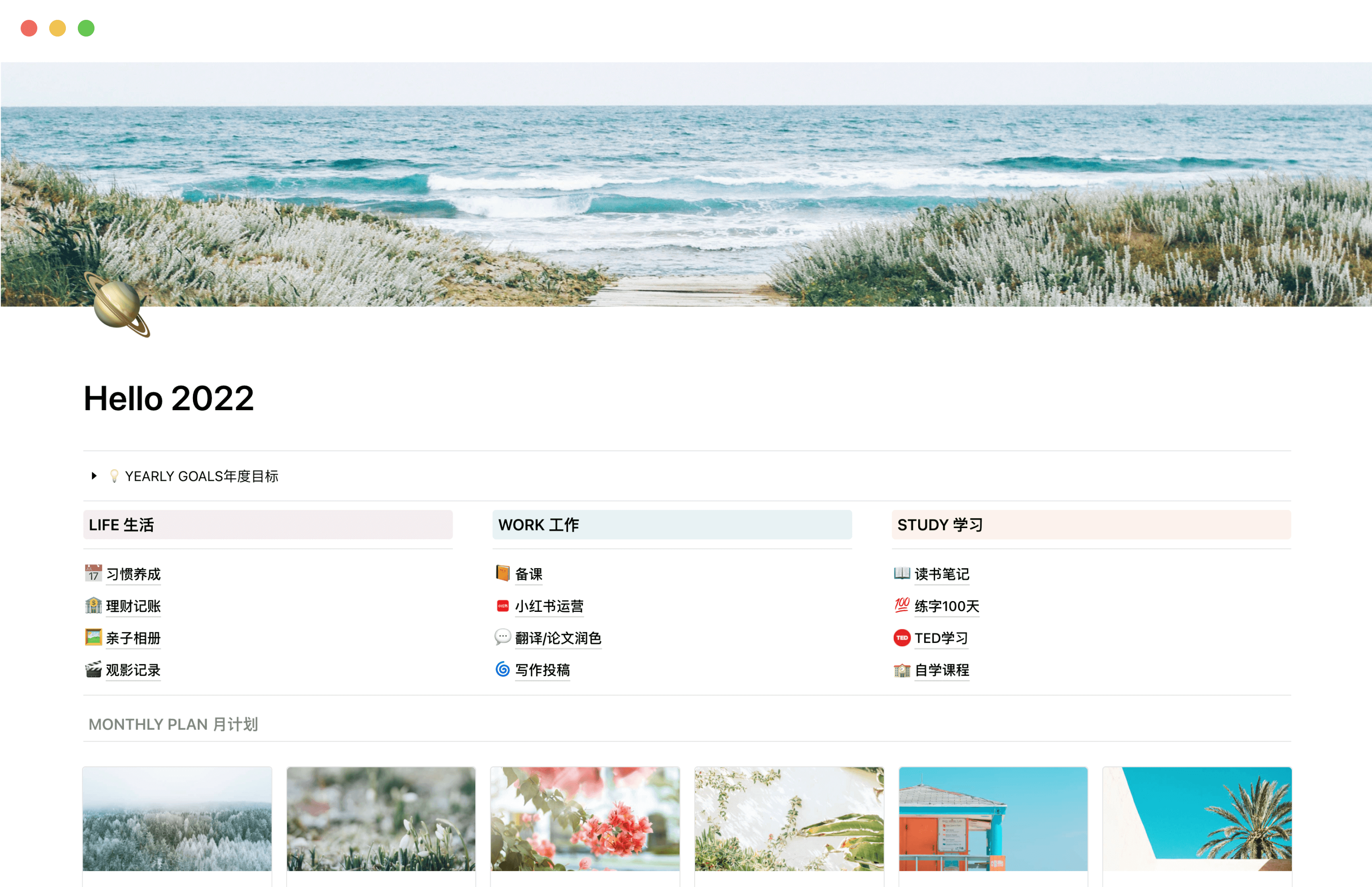Open the pink flowers monthly plan card
Viewport: 1372px width, 887px height.
(584, 818)
